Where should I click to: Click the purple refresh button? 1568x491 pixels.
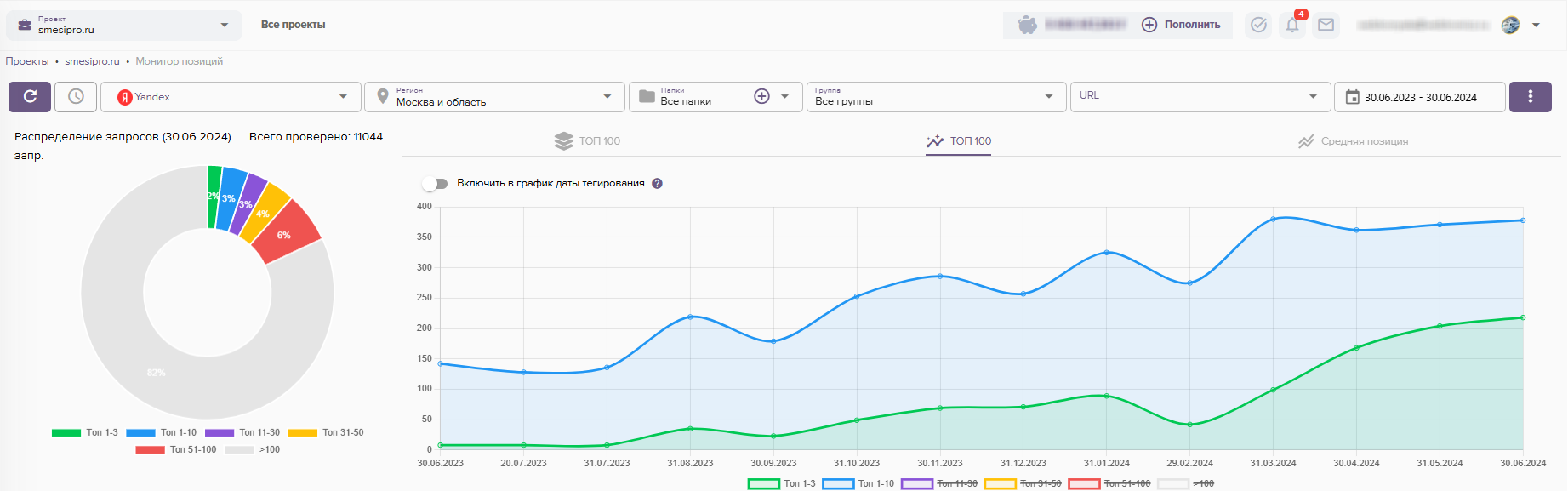coord(30,97)
